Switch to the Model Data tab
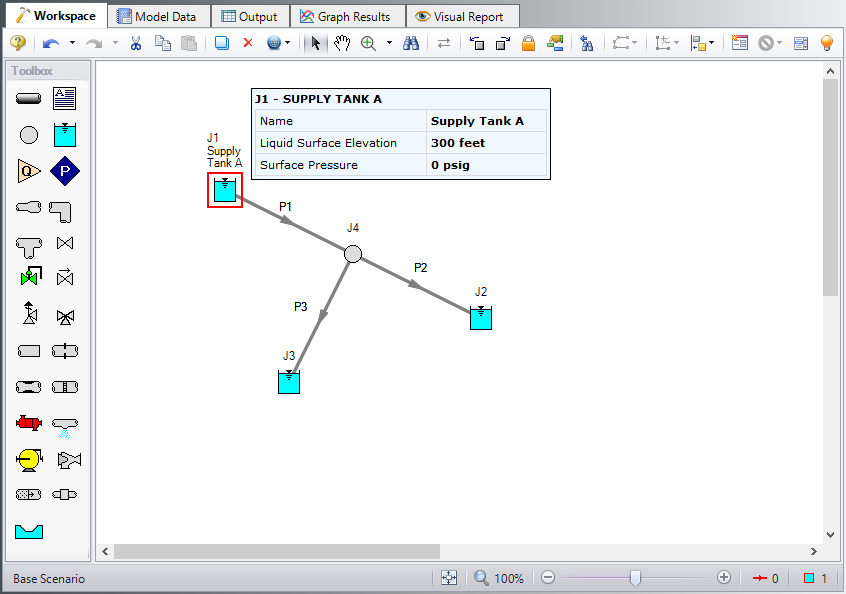 click(x=158, y=16)
